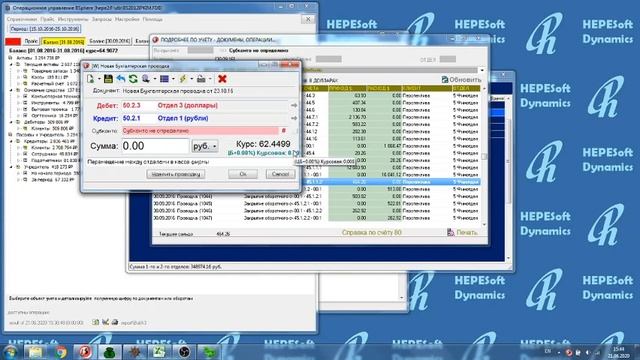
Task: Click the blue undo arrow icon
Action: coord(121,79)
